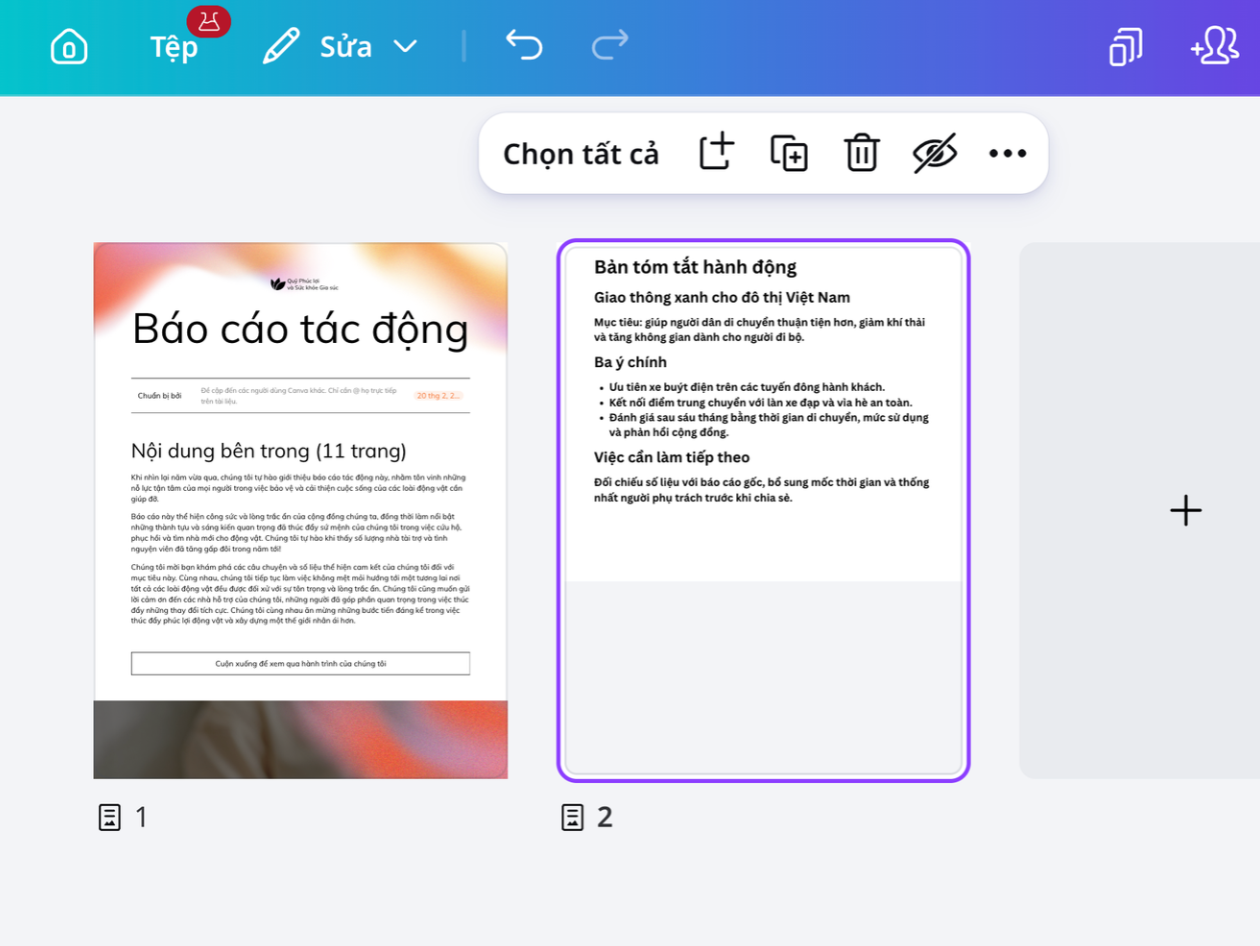Click 'Giao thông xanh cho đô thị Việt Nam'
The width and height of the screenshot is (1260, 946).
pos(722,297)
